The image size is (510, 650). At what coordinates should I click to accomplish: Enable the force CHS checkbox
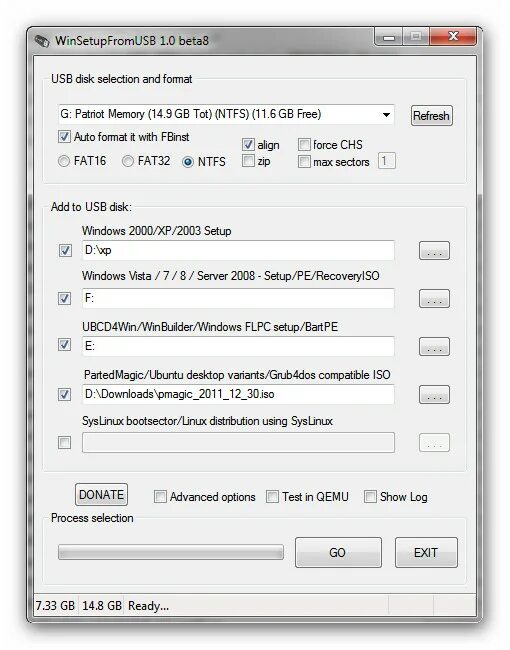point(304,144)
